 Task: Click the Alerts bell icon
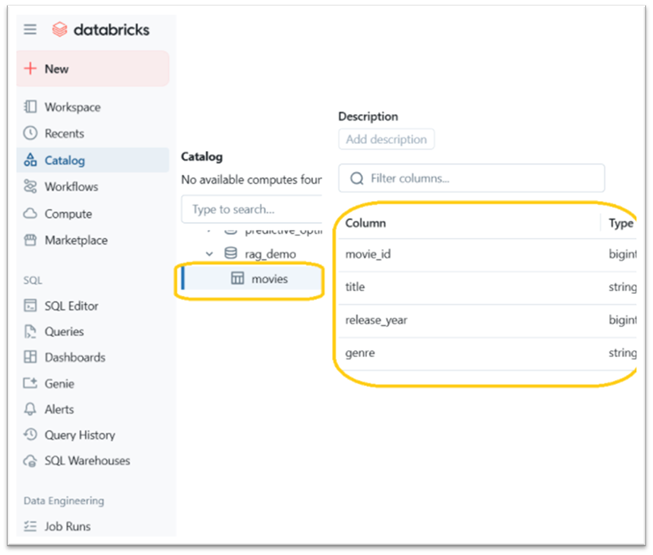tap(30, 409)
